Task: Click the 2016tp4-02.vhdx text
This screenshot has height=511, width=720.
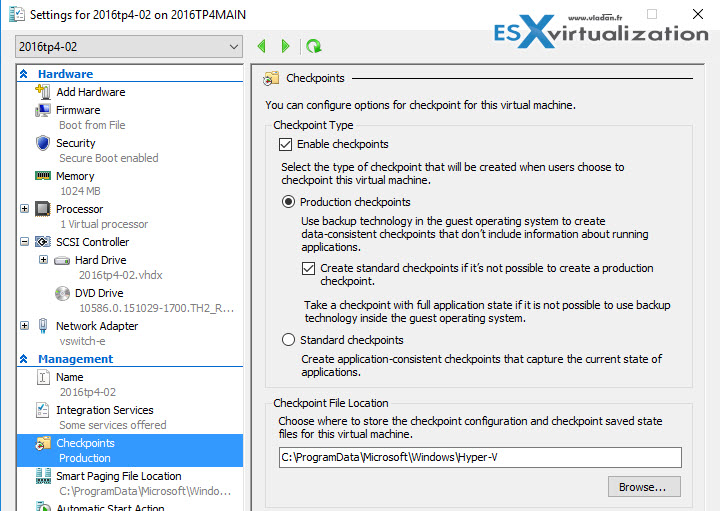Action: click(121, 275)
